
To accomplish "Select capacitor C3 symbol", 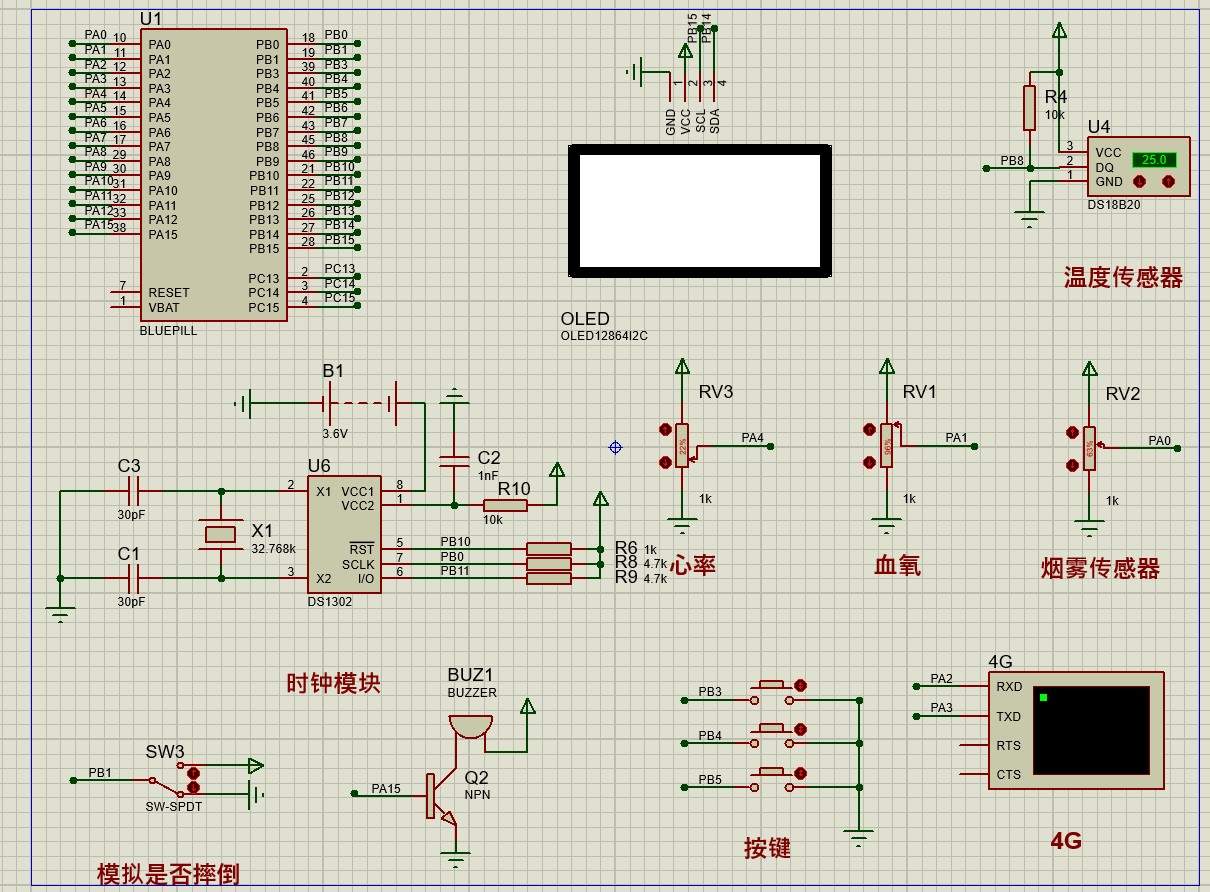I will pos(134,491).
